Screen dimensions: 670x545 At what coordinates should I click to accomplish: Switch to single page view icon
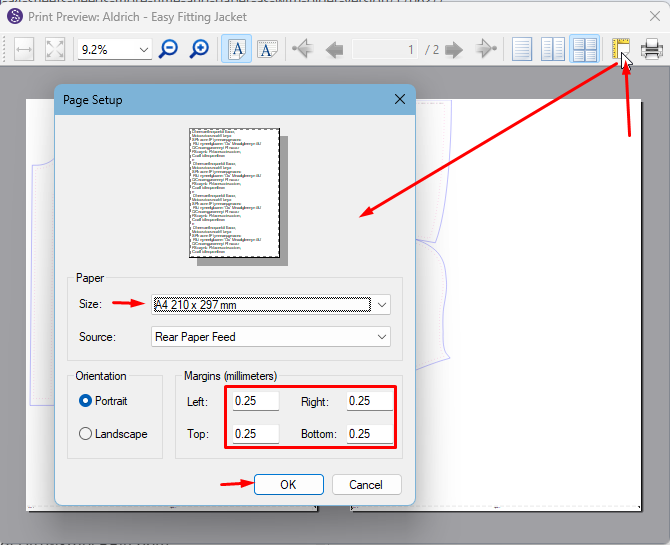point(521,49)
